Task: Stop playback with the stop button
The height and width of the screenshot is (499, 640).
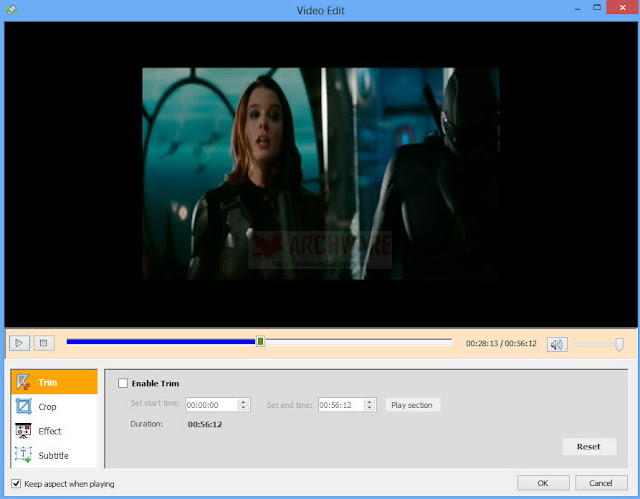Action: point(44,343)
